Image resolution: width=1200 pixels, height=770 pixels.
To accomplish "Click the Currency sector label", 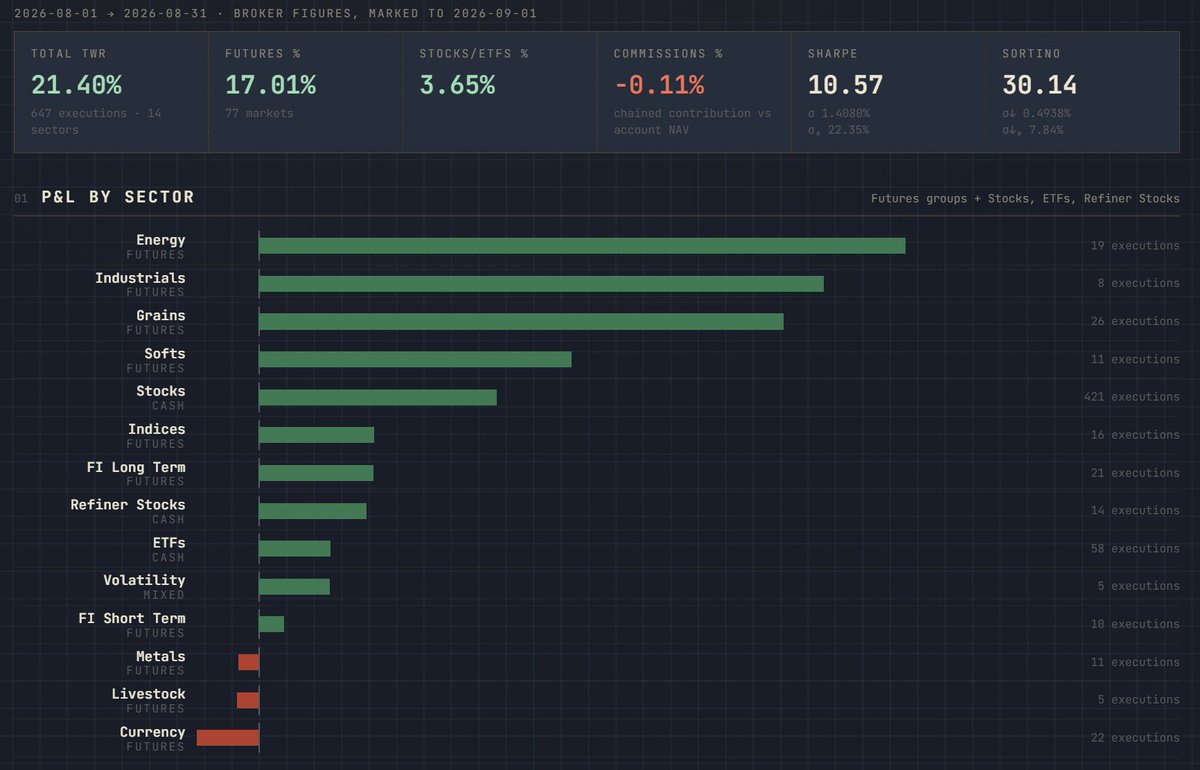I will pos(153,732).
